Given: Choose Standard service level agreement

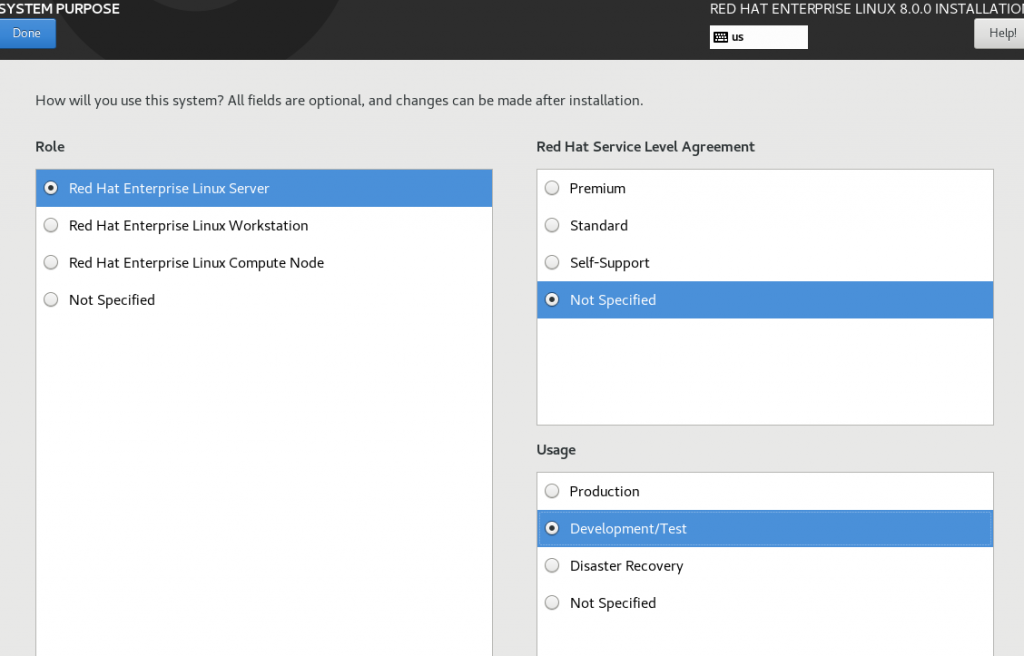Looking at the screenshot, I should tap(598, 226).
